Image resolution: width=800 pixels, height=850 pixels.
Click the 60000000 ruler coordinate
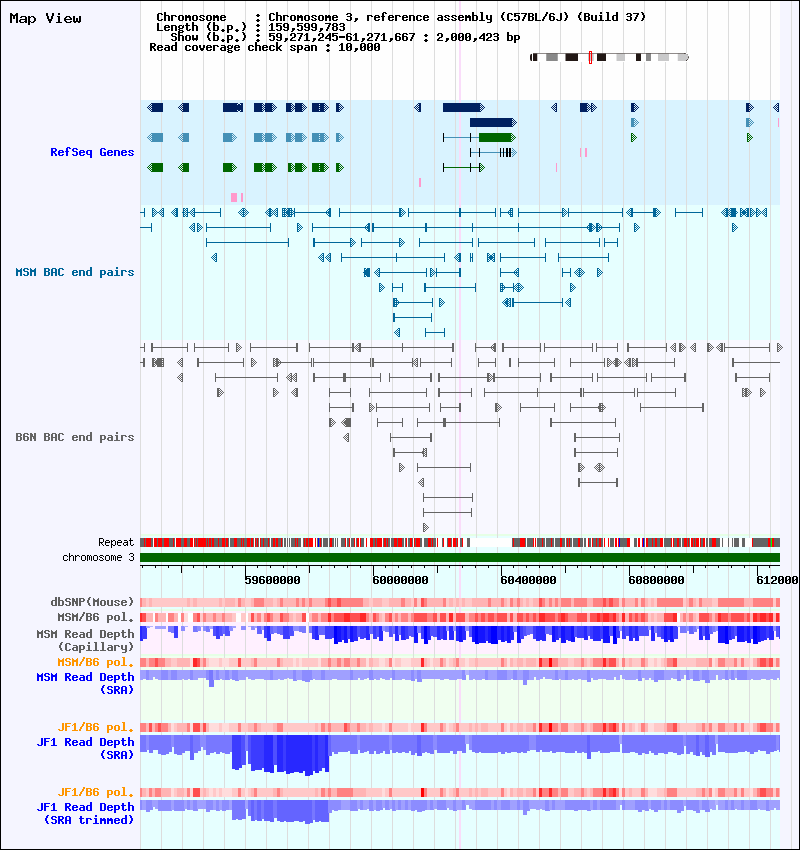click(x=400, y=580)
